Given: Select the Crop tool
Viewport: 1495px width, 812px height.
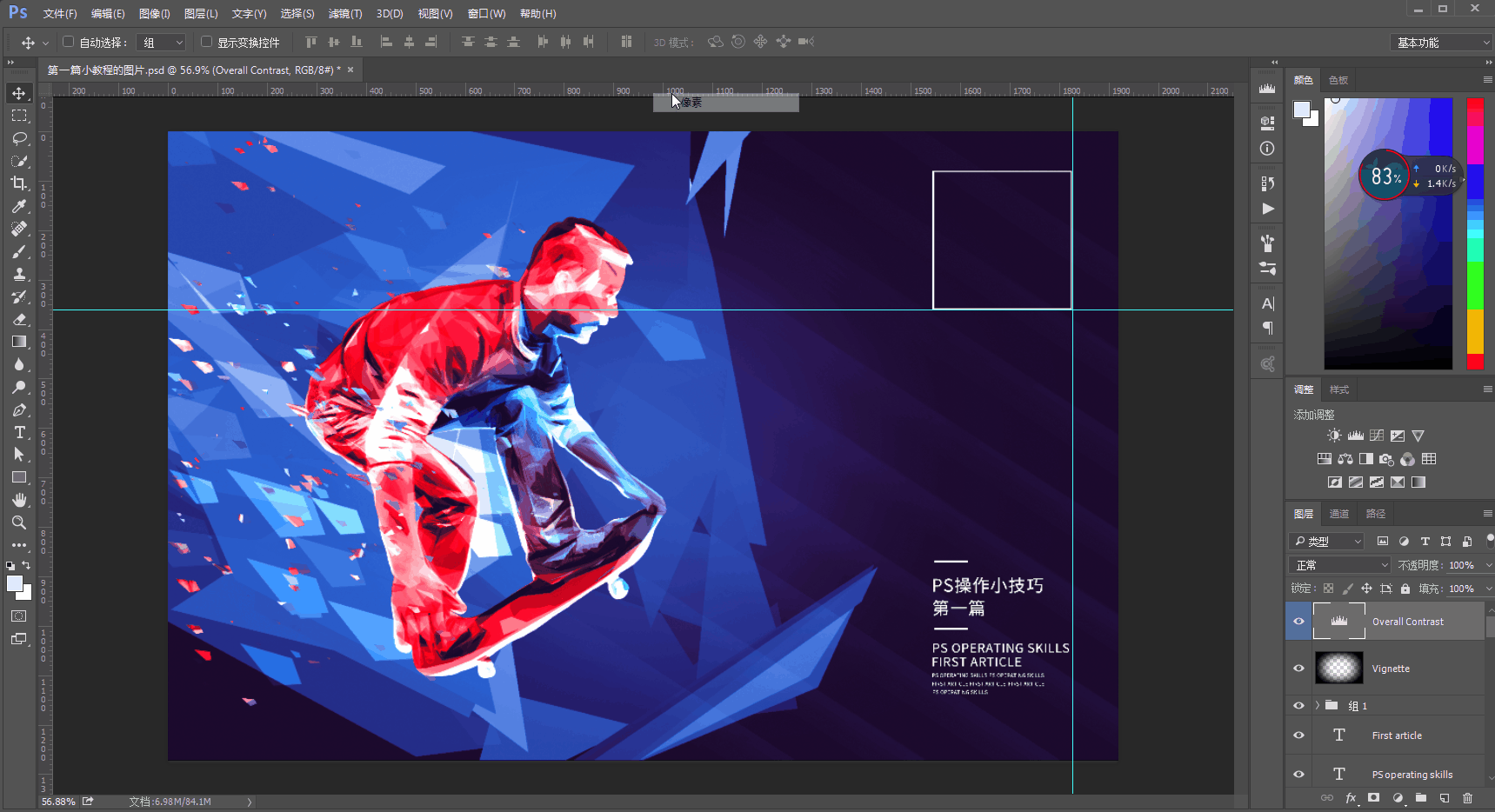Looking at the screenshot, I should (19, 183).
